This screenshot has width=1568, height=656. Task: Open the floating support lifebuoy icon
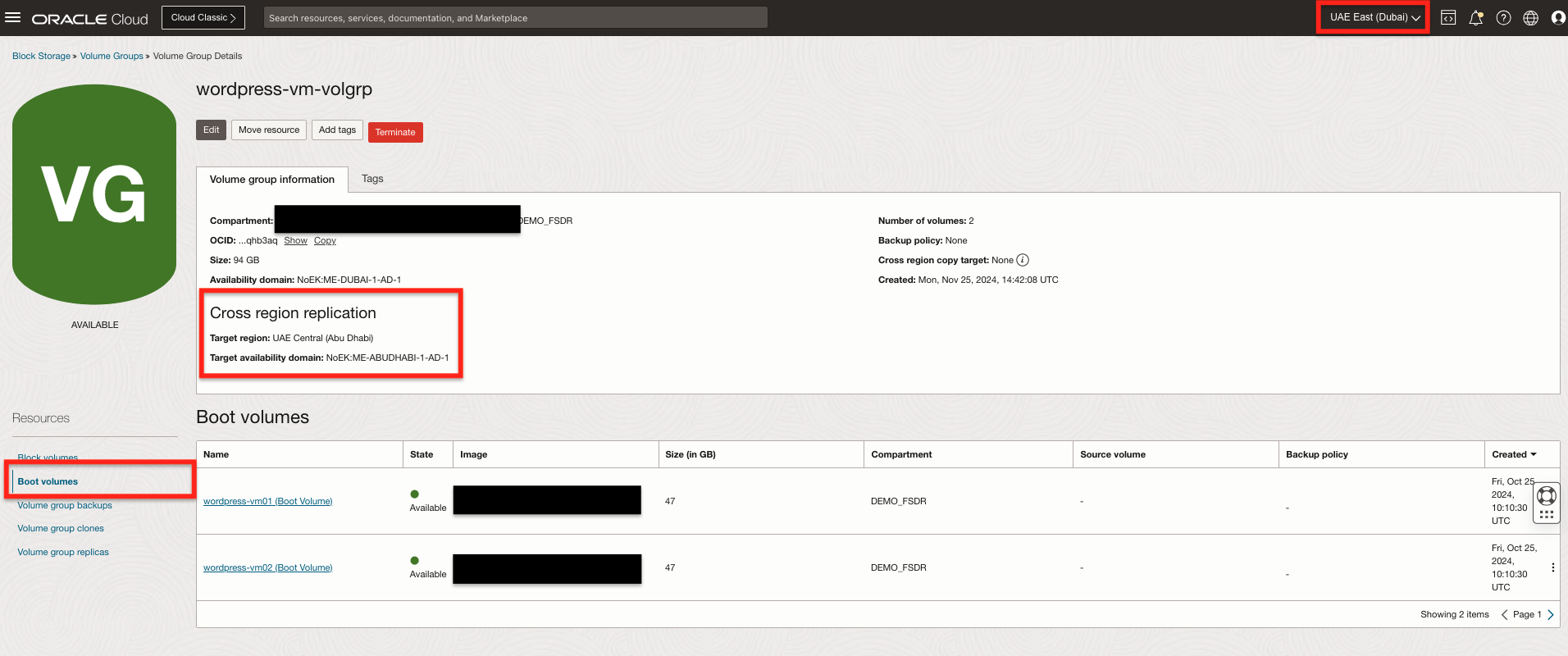point(1547,495)
